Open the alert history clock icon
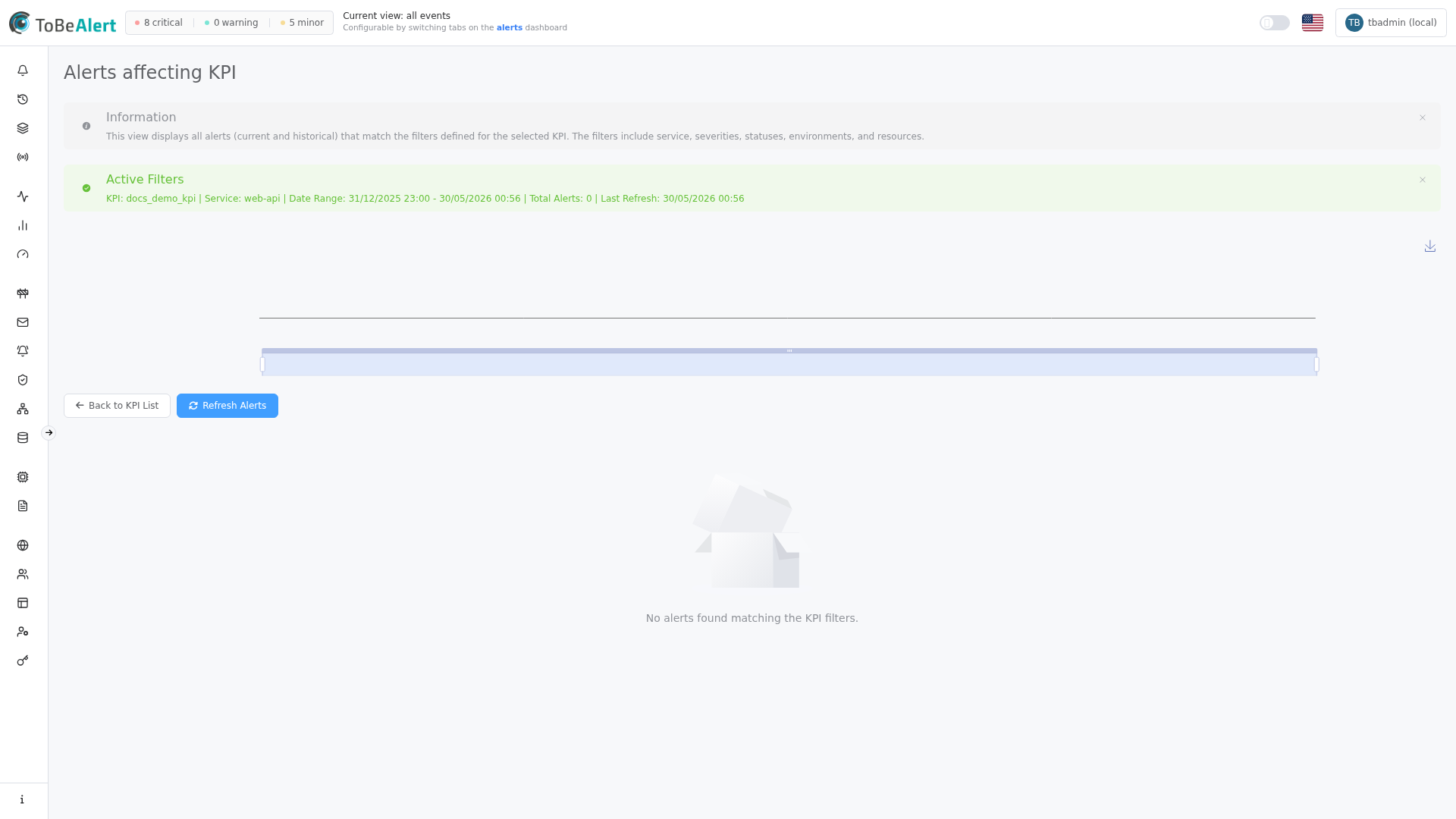1456x819 pixels. click(23, 99)
